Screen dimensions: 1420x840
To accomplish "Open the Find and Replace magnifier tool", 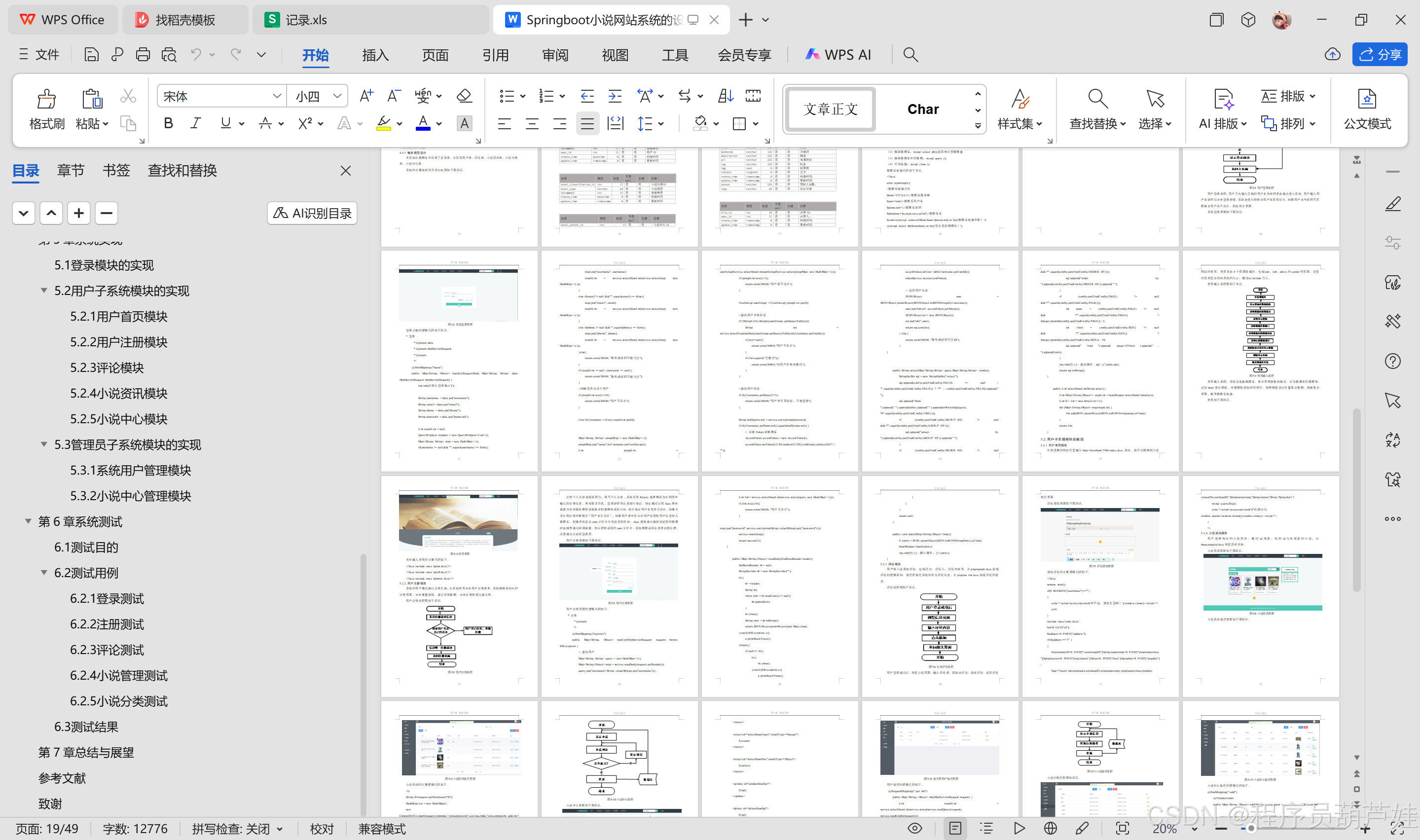I will [x=1097, y=100].
